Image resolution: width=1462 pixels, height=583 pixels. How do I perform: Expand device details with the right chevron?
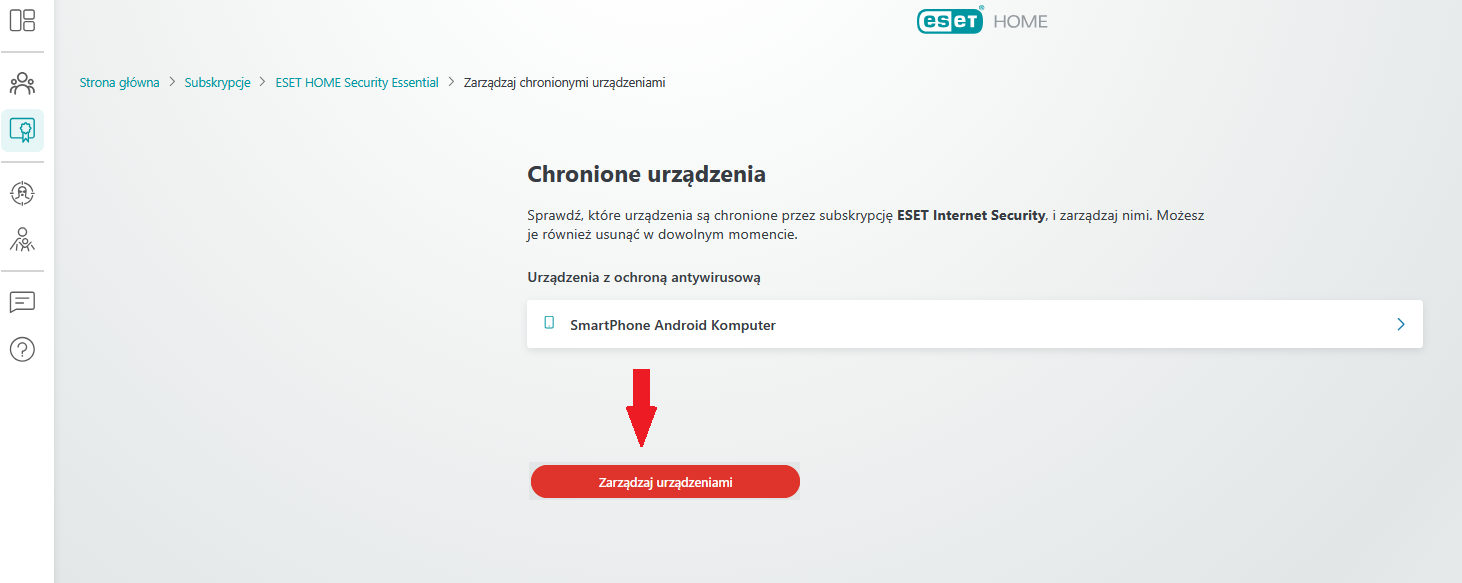pyautogui.click(x=1401, y=324)
